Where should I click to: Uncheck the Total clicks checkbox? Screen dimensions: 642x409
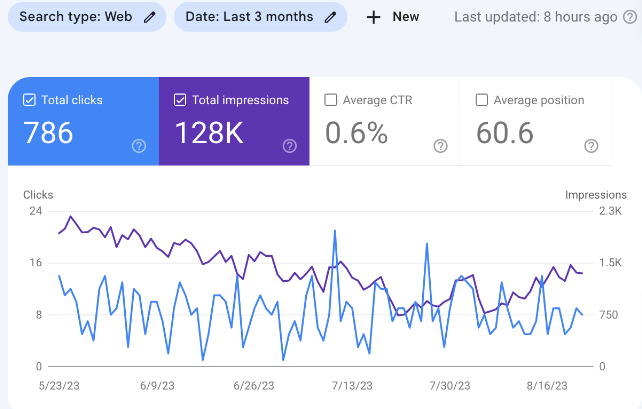pos(29,100)
